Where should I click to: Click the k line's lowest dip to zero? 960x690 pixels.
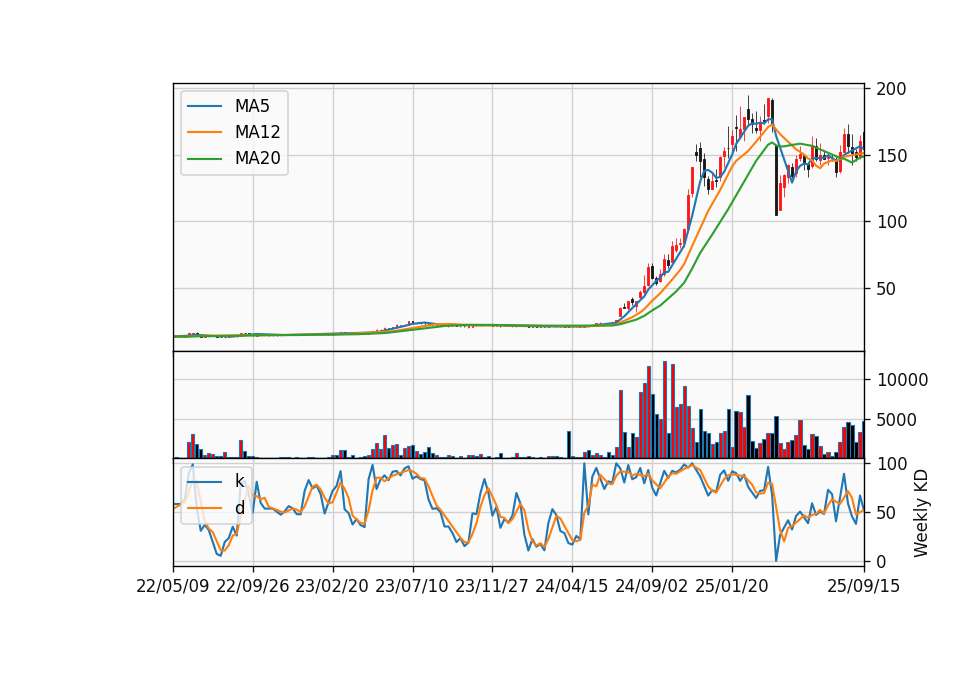click(x=776, y=560)
